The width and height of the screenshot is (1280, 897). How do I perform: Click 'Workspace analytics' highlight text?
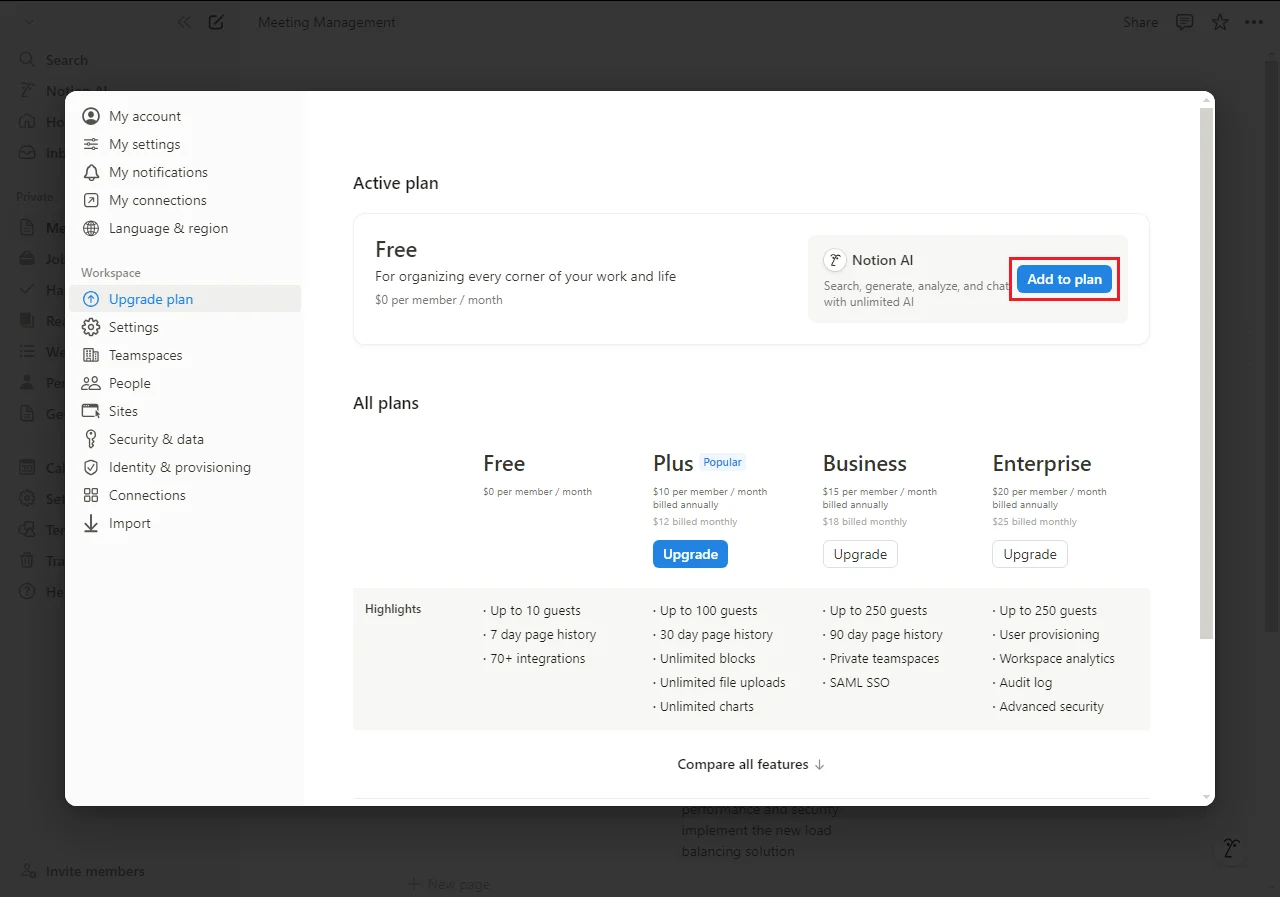(x=1057, y=658)
